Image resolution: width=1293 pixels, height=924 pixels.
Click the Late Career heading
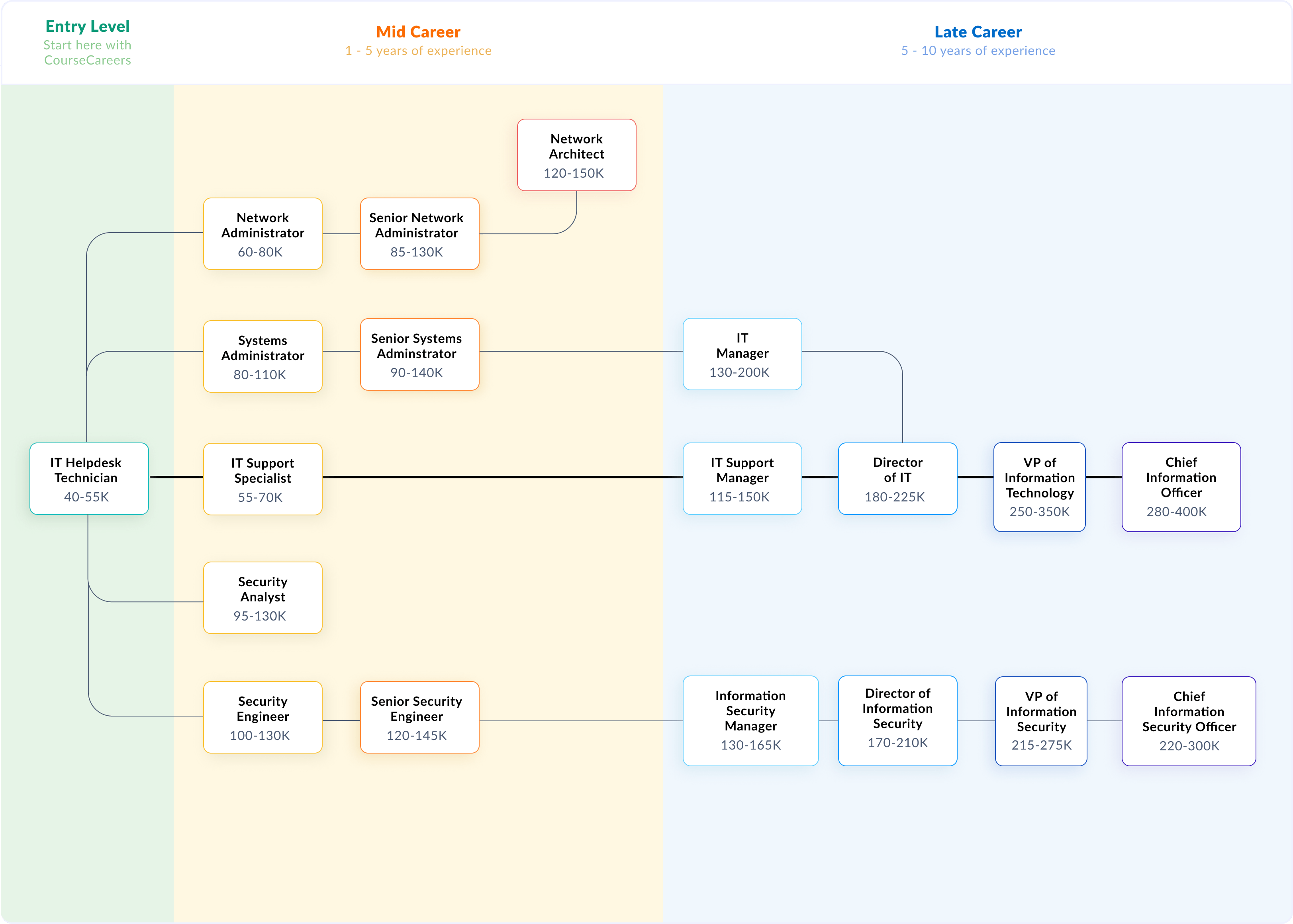point(978,32)
